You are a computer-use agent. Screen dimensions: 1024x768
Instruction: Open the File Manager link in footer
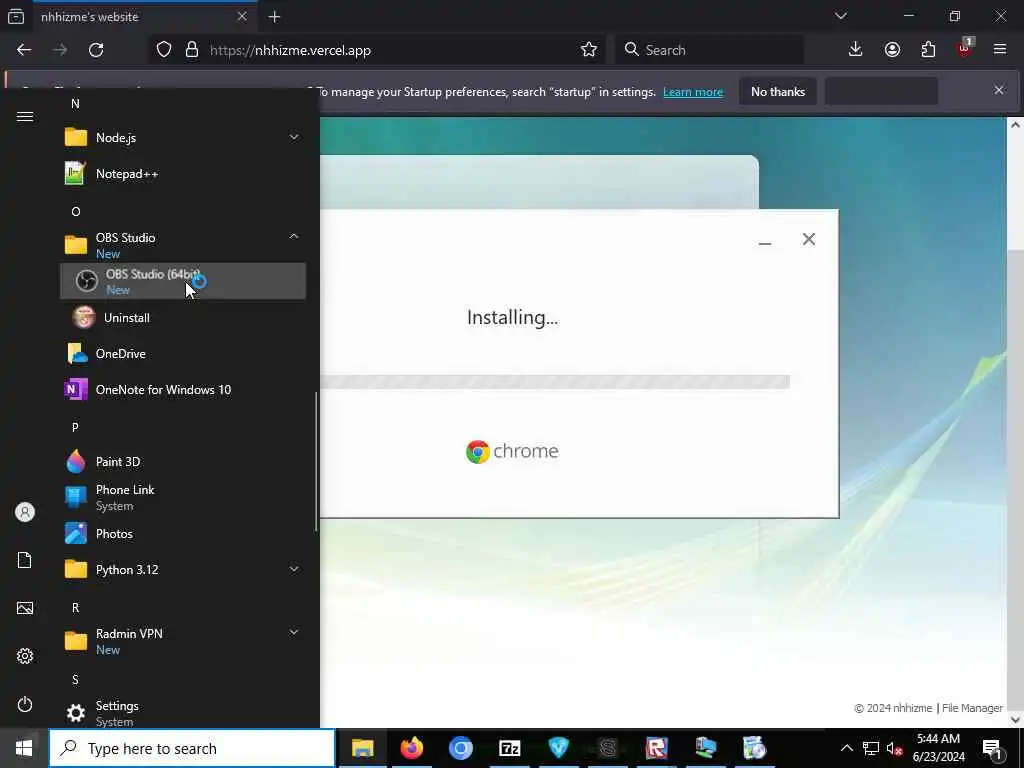point(972,708)
